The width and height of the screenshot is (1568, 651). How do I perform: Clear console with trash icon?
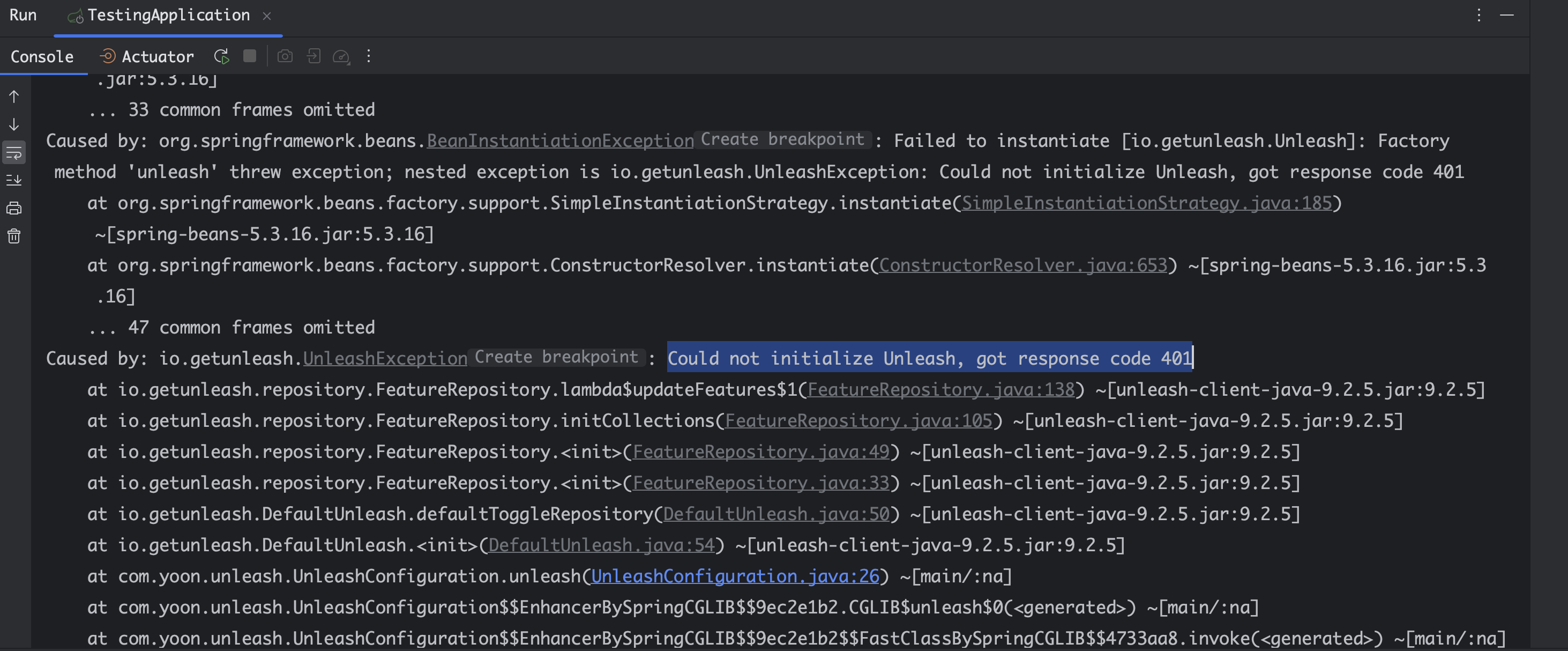point(14,236)
